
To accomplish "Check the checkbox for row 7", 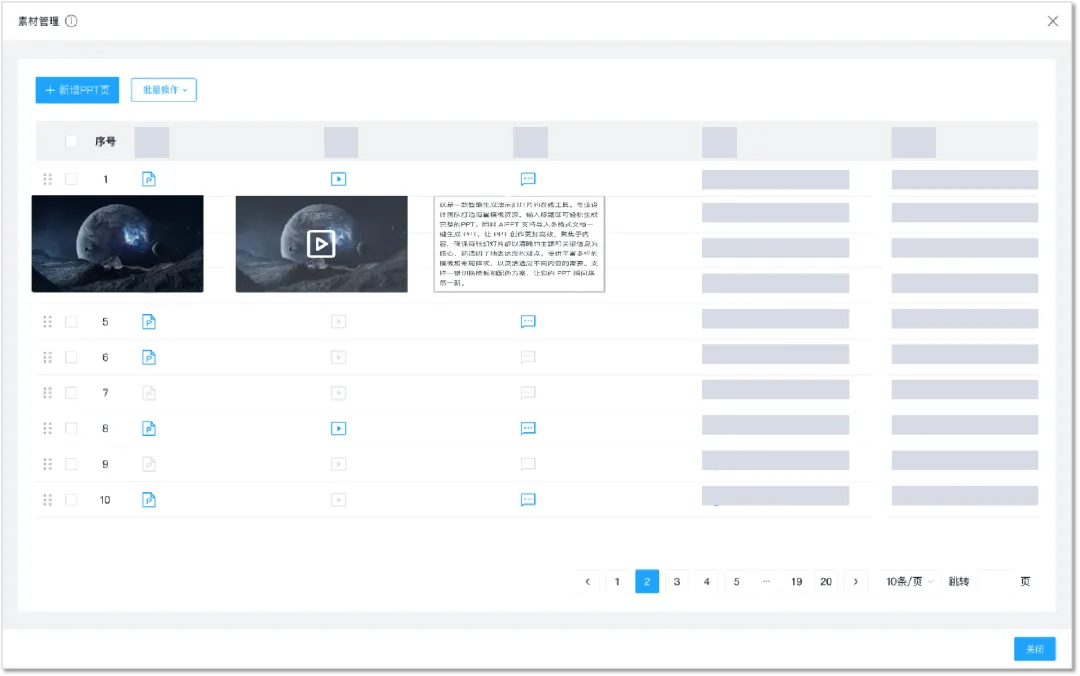I will [x=71, y=393].
